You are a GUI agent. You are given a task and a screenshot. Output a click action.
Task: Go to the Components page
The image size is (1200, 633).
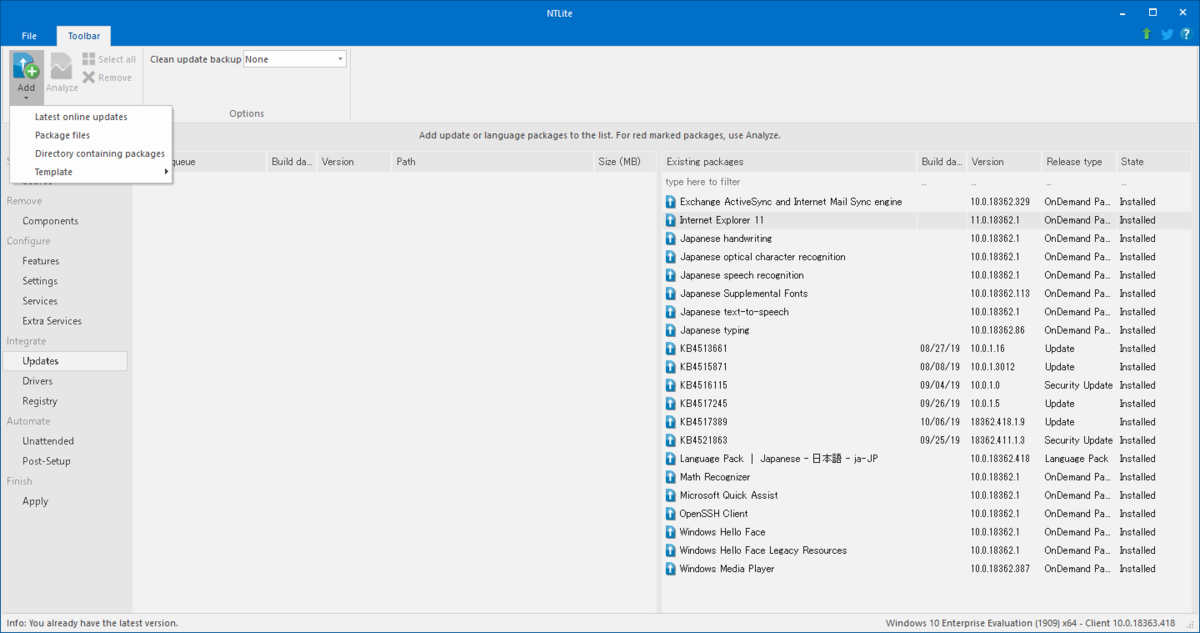[50, 221]
